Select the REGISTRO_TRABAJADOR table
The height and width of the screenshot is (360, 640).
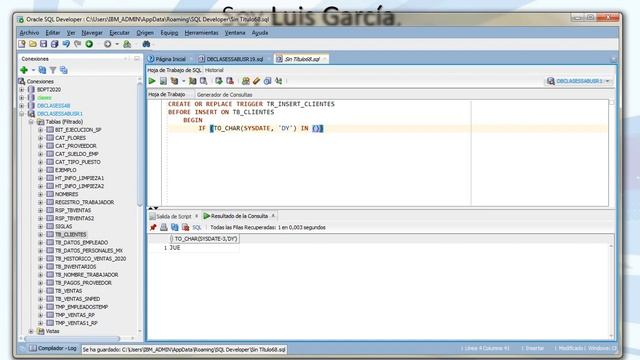tap(84, 202)
